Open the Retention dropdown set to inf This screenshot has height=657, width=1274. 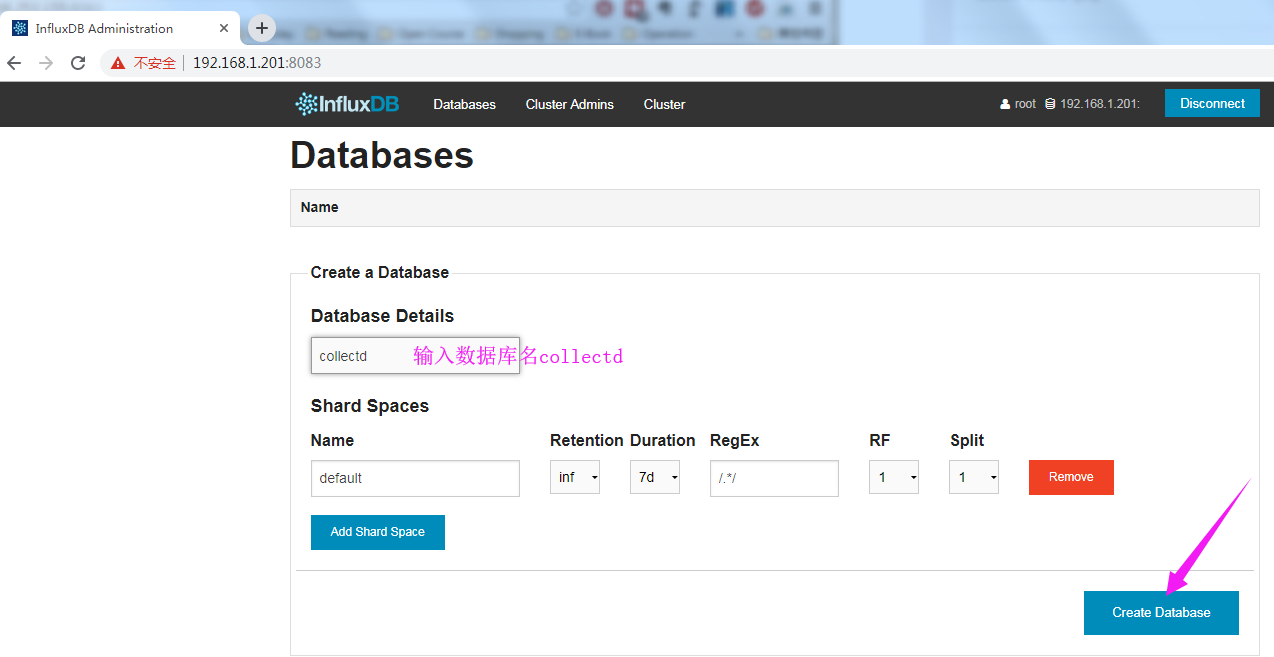pyautogui.click(x=575, y=477)
